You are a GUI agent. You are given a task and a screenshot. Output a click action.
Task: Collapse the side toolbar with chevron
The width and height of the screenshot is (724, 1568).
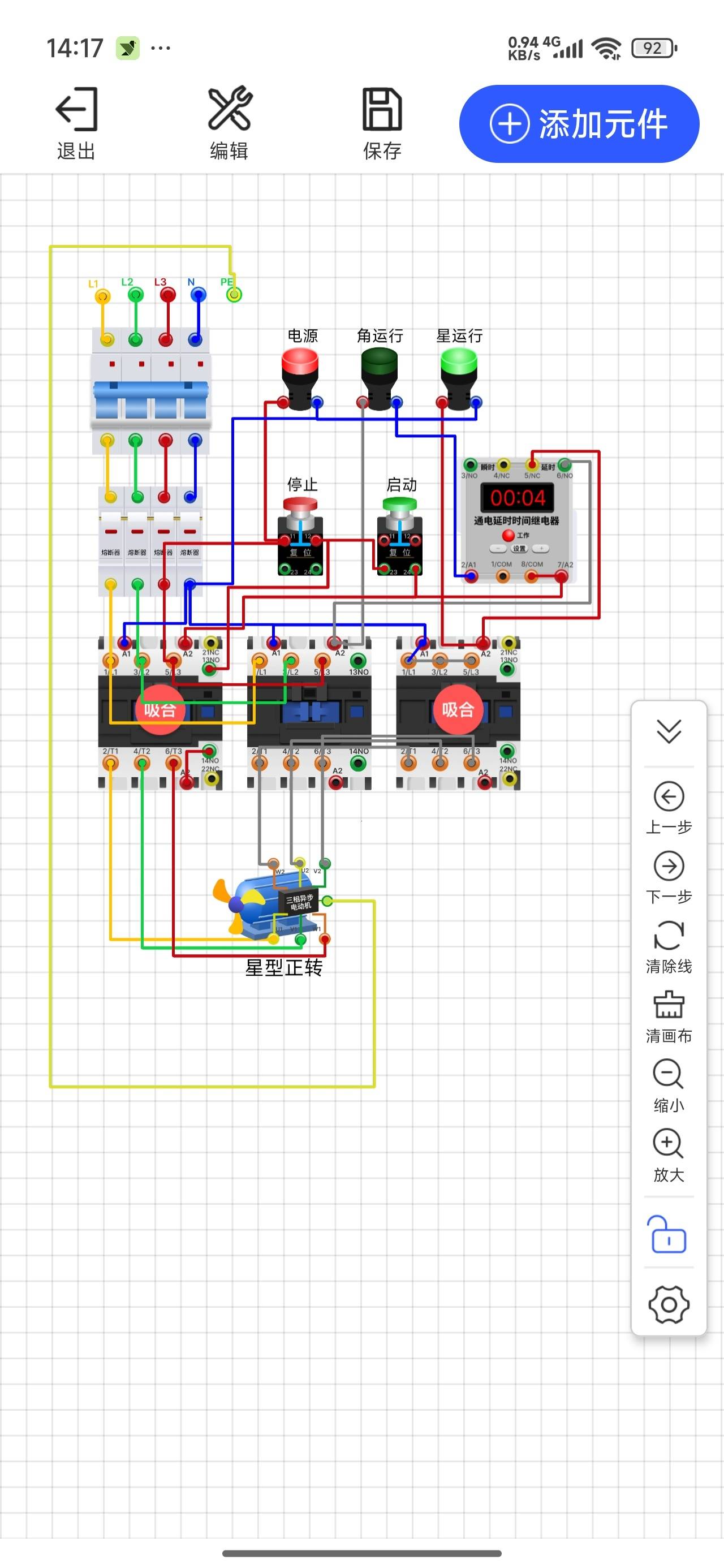click(x=669, y=731)
